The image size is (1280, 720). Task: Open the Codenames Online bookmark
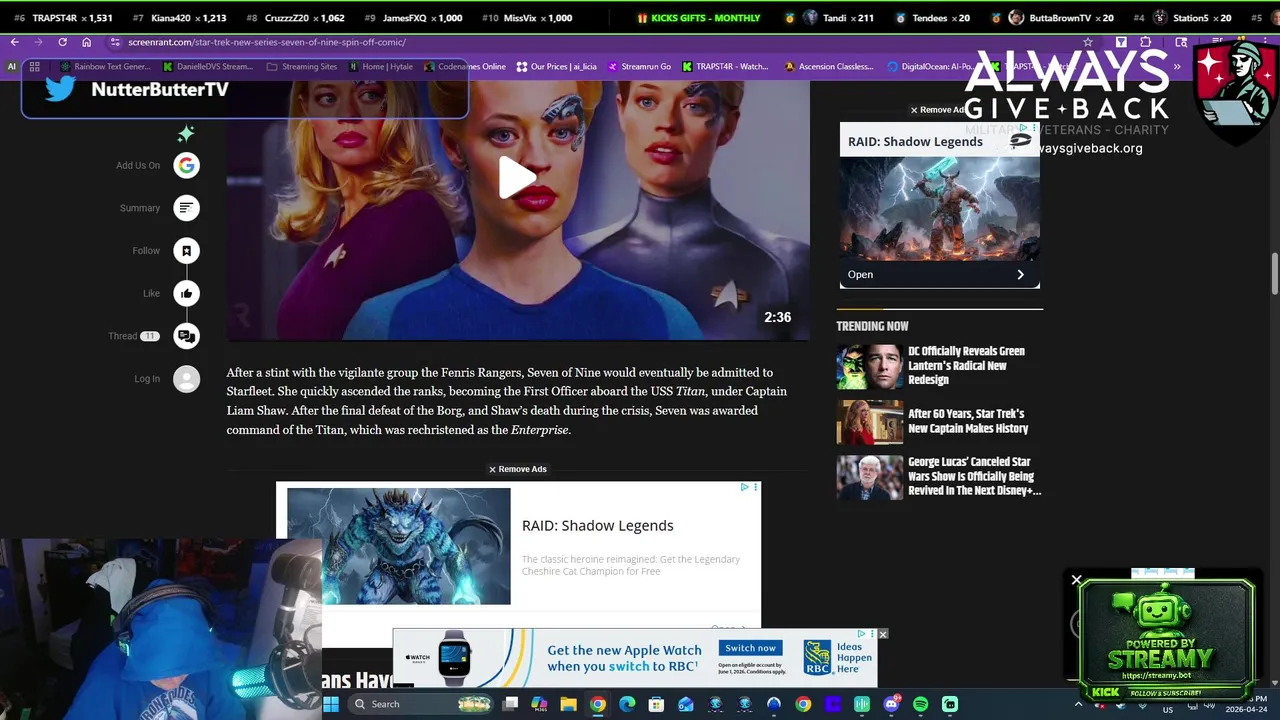(465, 66)
